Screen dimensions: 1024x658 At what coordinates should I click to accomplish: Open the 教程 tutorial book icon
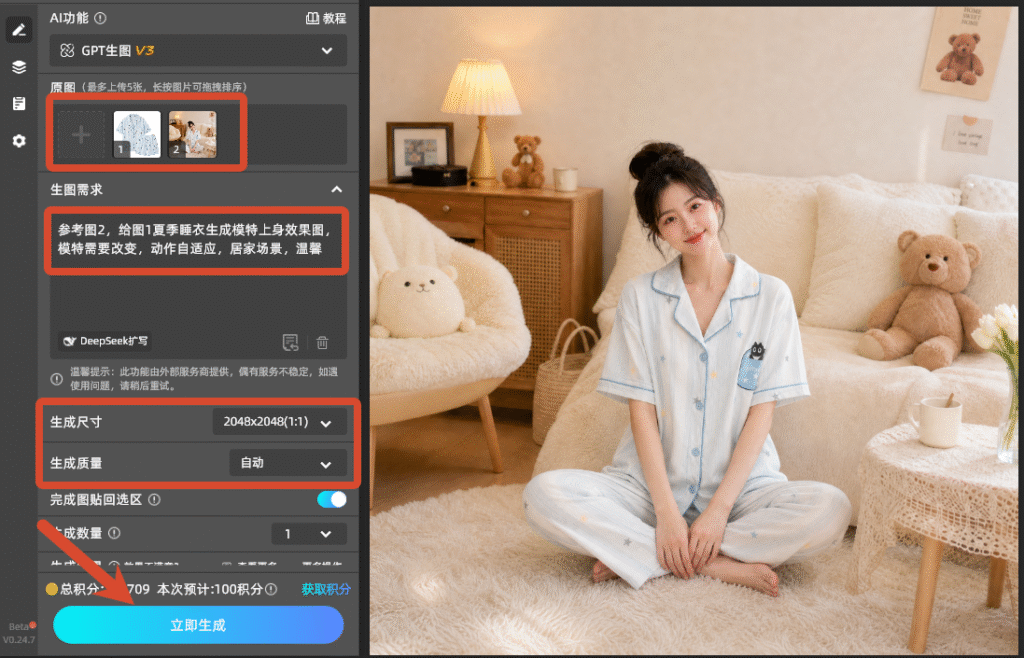click(x=312, y=18)
